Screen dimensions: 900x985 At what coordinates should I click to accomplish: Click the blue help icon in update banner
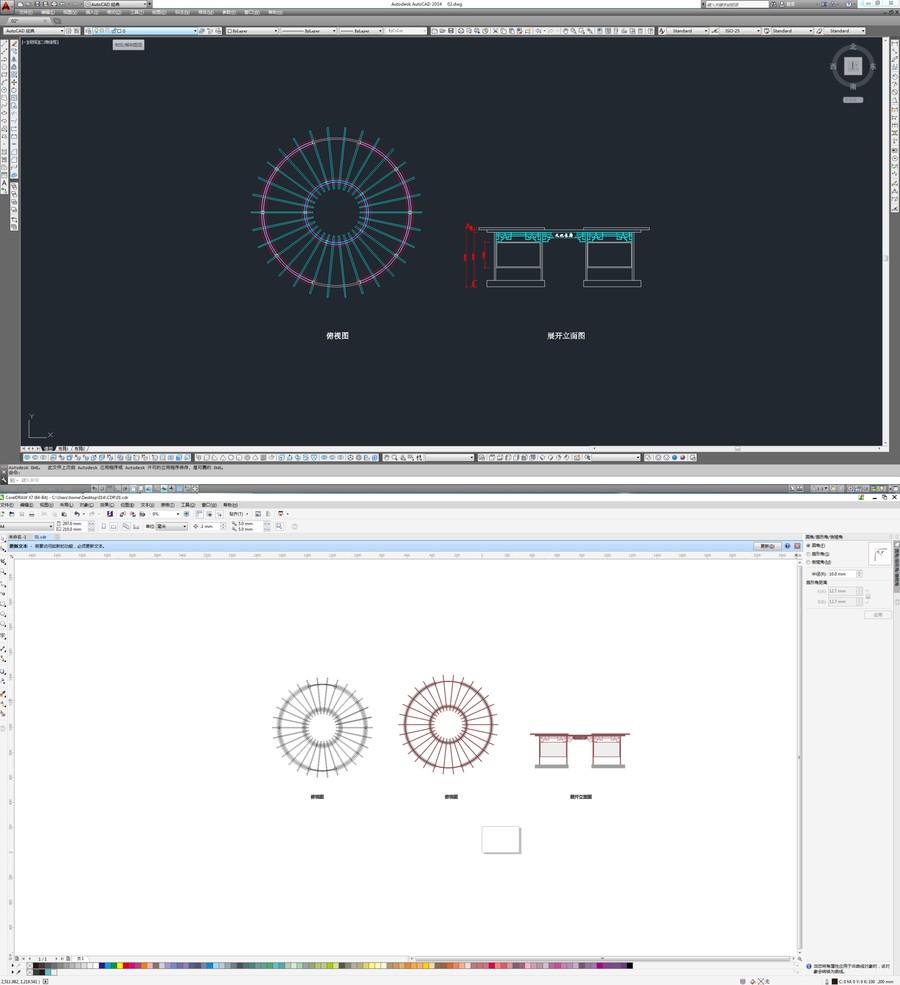click(788, 546)
